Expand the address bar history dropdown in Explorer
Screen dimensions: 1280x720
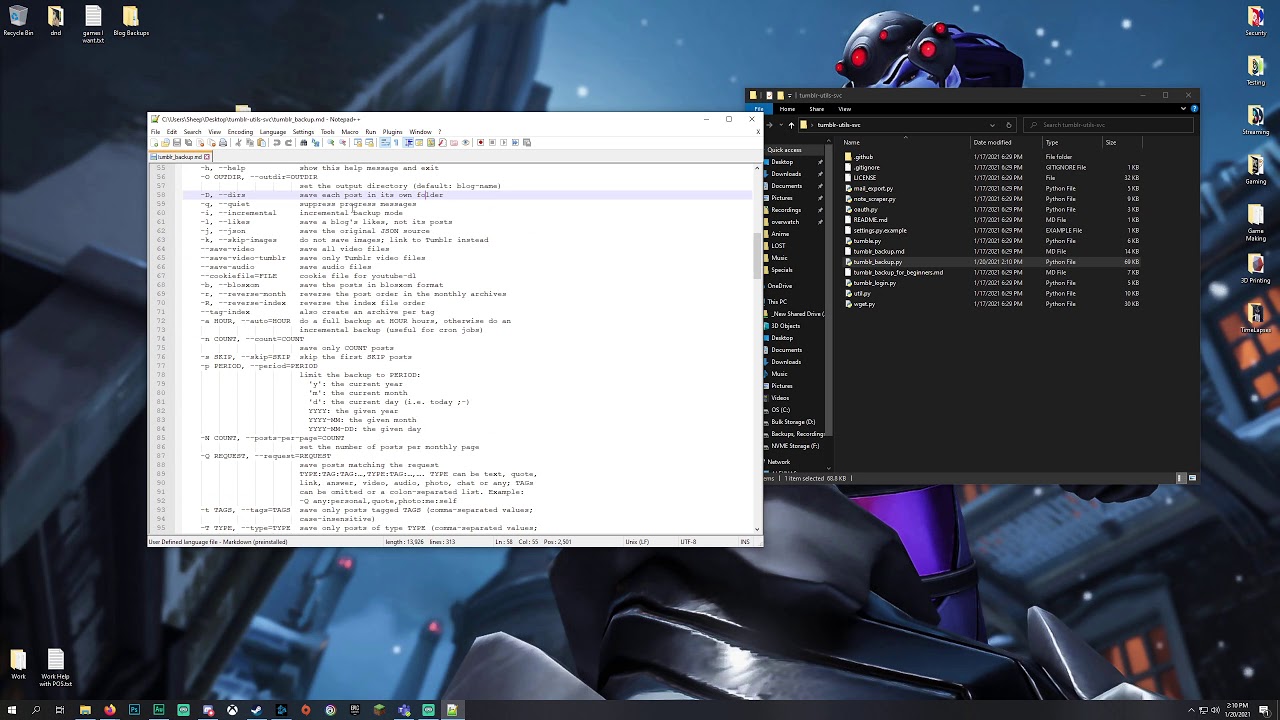point(992,125)
